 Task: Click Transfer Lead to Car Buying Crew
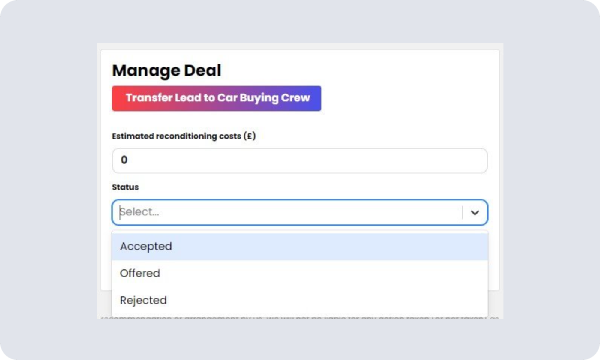(217, 98)
